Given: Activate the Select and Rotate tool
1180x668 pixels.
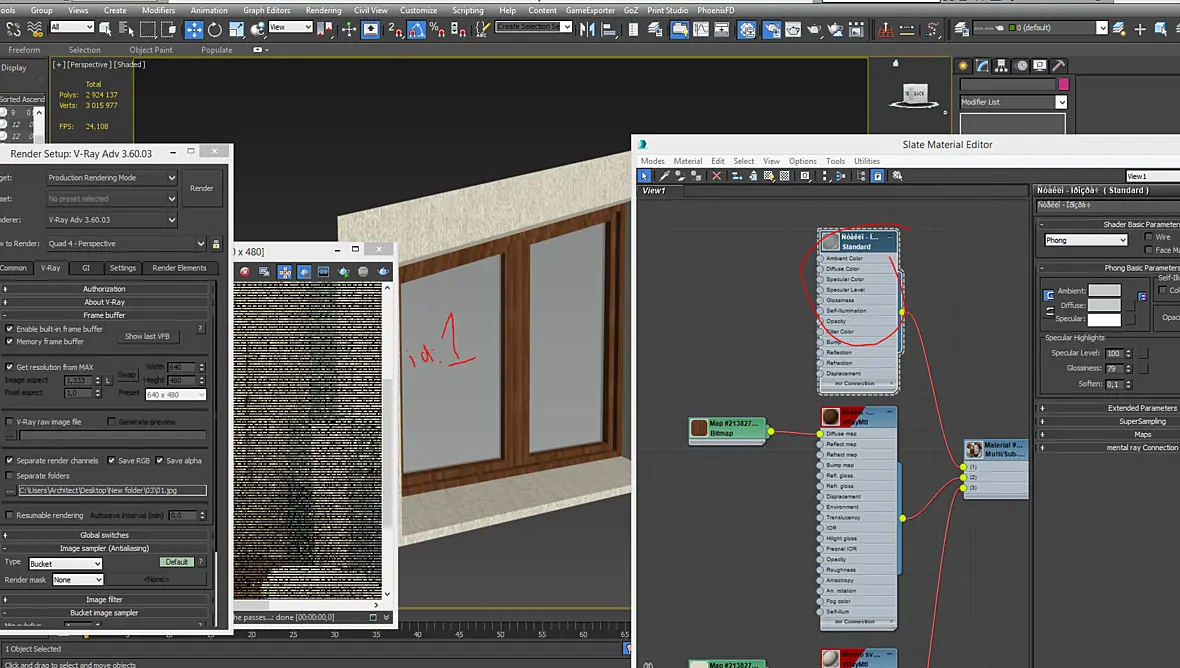Looking at the screenshot, I should [x=214, y=29].
